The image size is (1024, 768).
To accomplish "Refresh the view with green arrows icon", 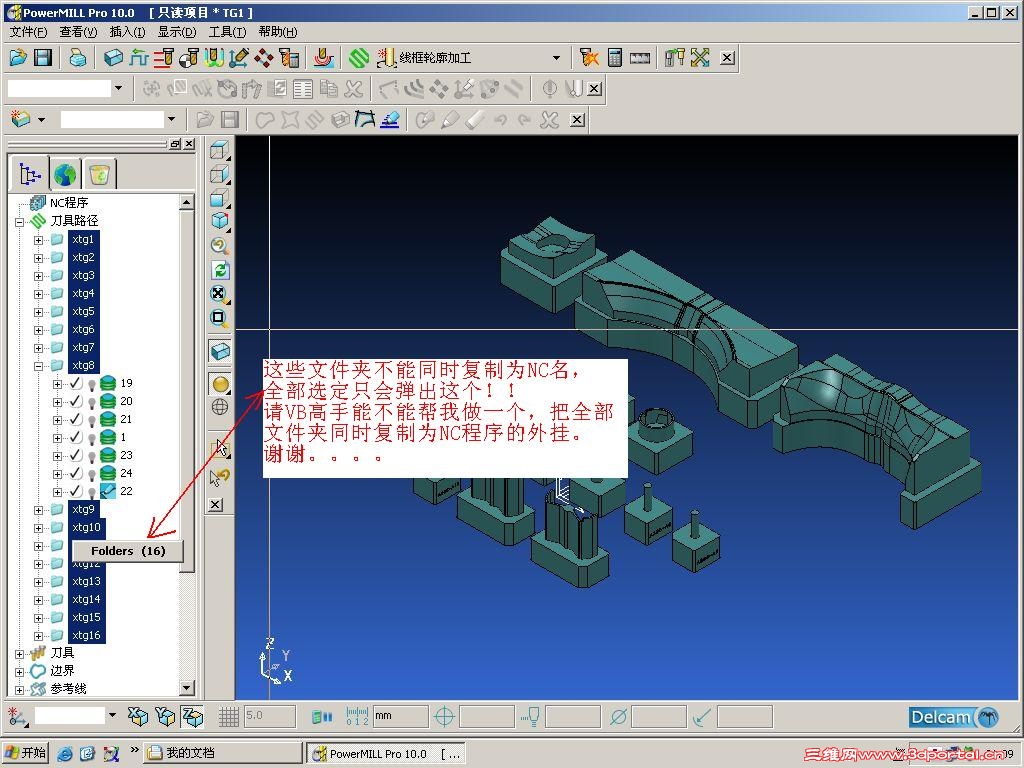I will [220, 270].
